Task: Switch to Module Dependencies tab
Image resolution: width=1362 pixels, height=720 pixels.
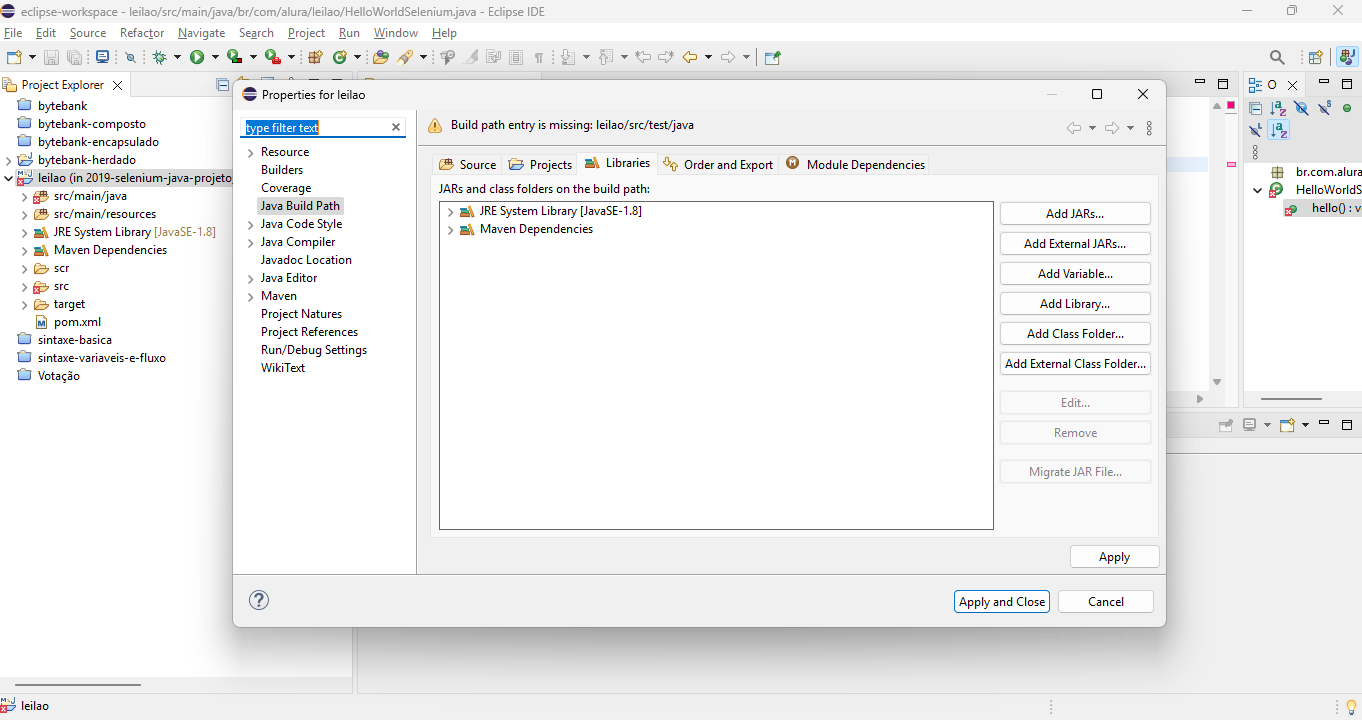Action: click(856, 164)
